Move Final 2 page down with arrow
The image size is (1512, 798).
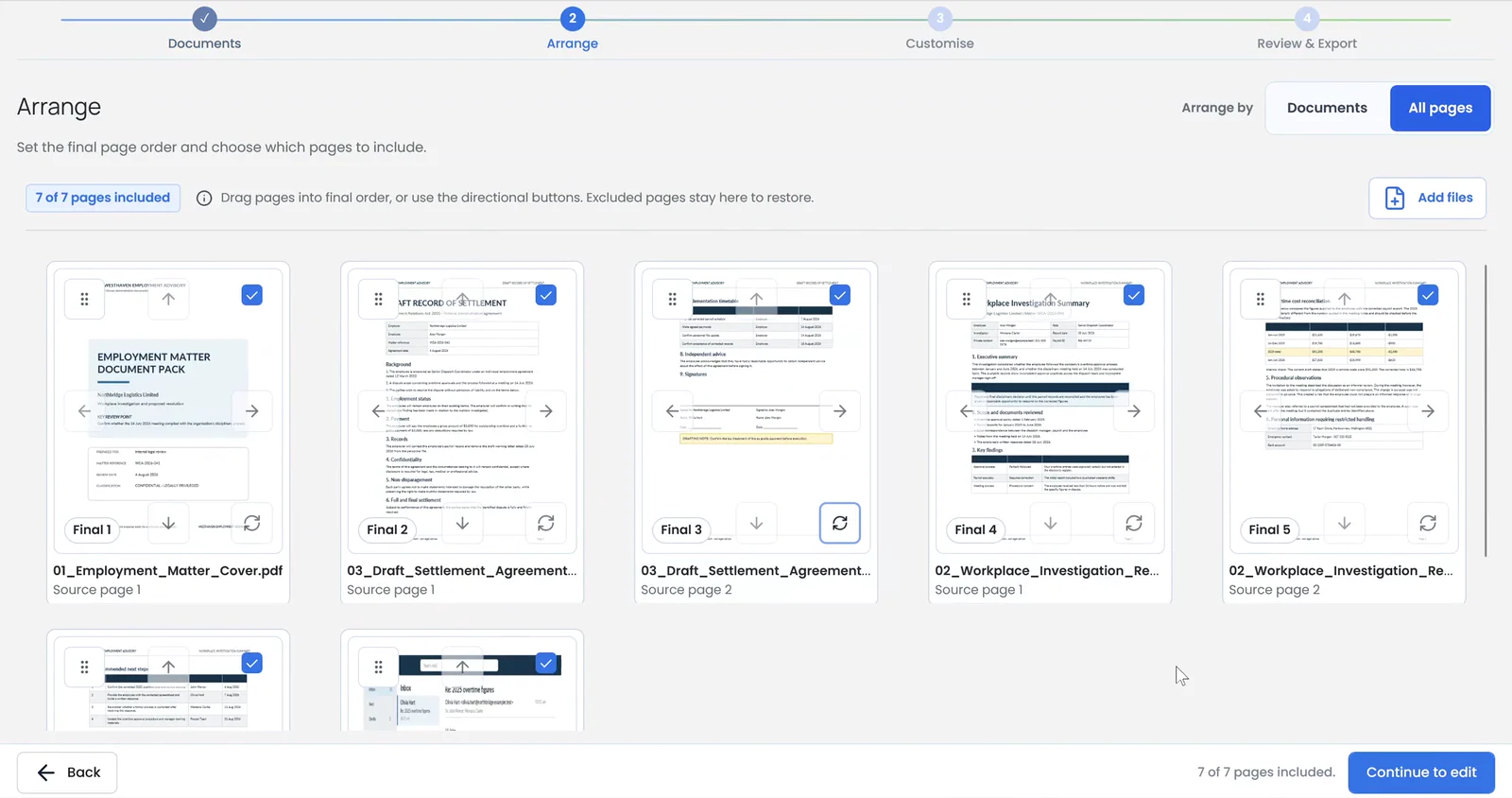click(x=462, y=523)
